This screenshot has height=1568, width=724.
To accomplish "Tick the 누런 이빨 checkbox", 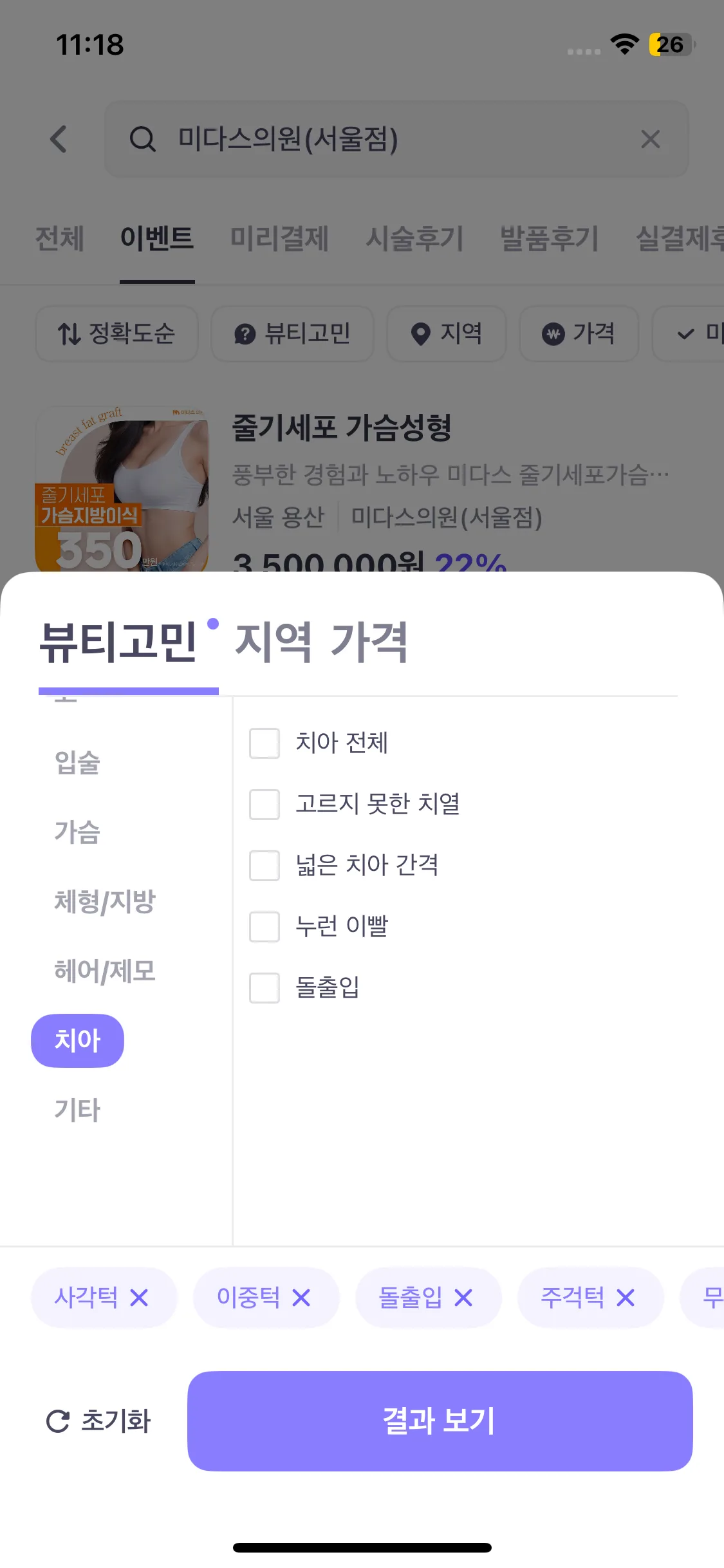I will [x=265, y=927].
